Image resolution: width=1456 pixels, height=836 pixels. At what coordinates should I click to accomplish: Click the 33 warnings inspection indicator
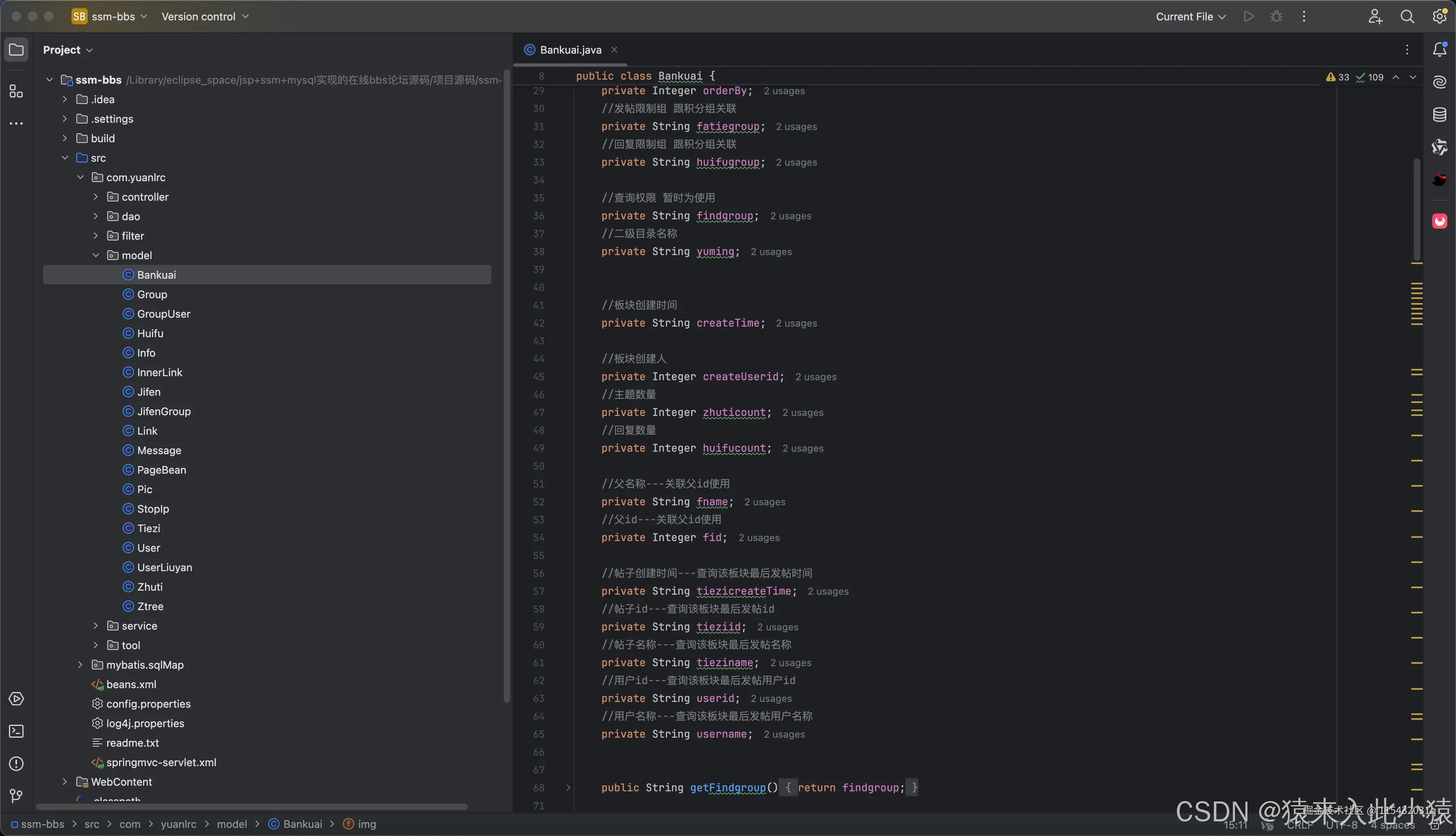[x=1338, y=77]
